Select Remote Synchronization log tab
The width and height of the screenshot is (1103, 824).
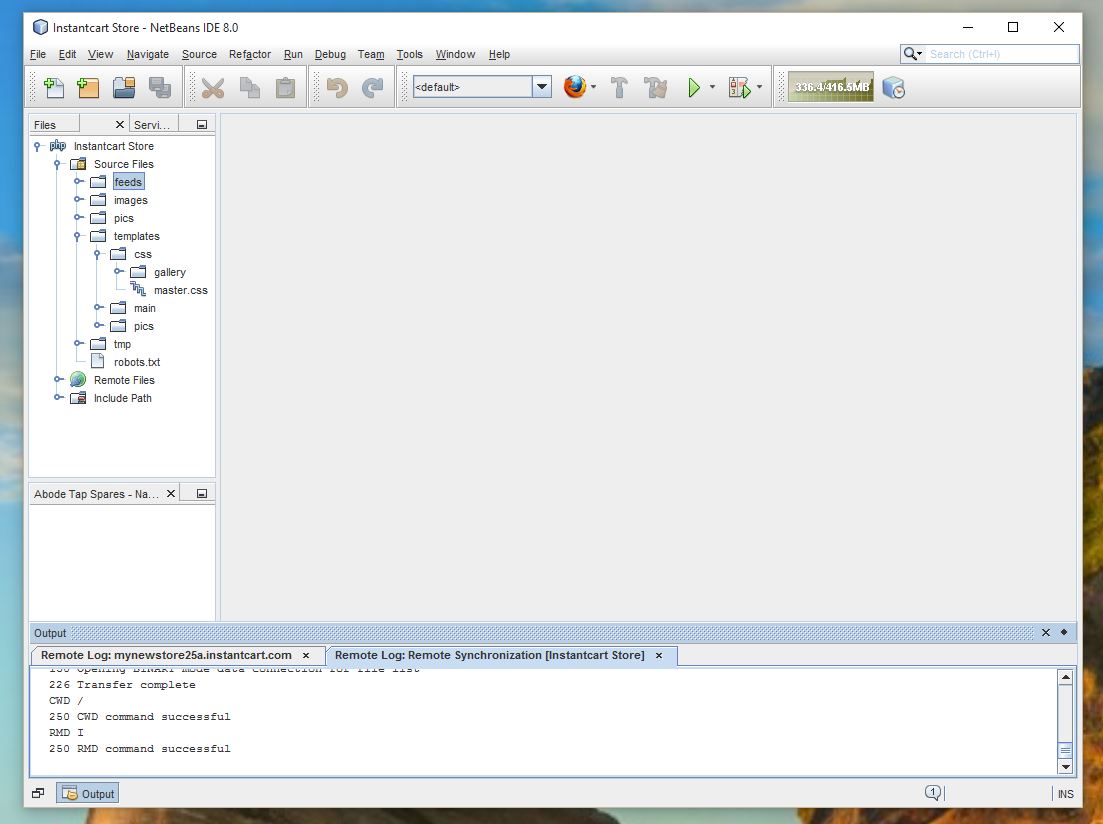point(490,655)
